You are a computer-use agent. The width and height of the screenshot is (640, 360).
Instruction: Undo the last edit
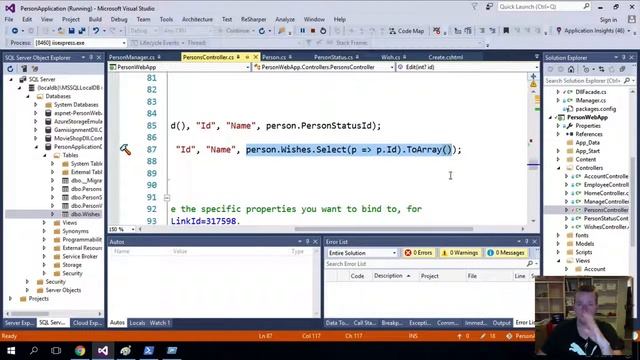pyautogui.click(x=96, y=31)
